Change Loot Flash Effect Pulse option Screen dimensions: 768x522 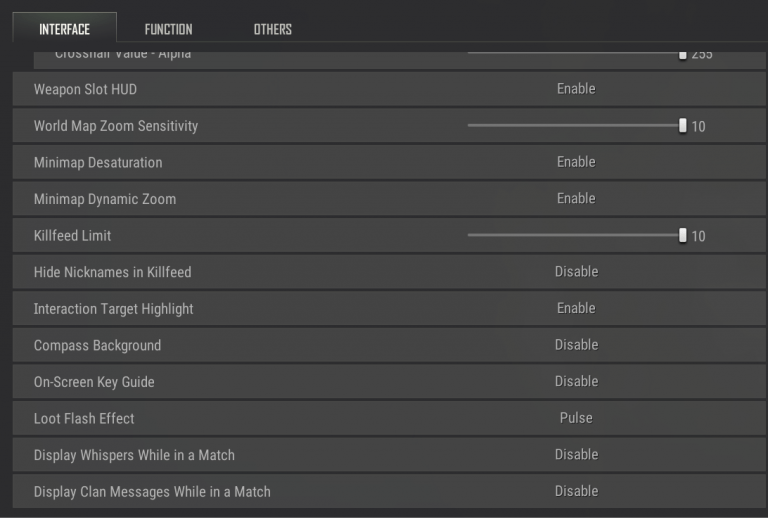coord(576,418)
